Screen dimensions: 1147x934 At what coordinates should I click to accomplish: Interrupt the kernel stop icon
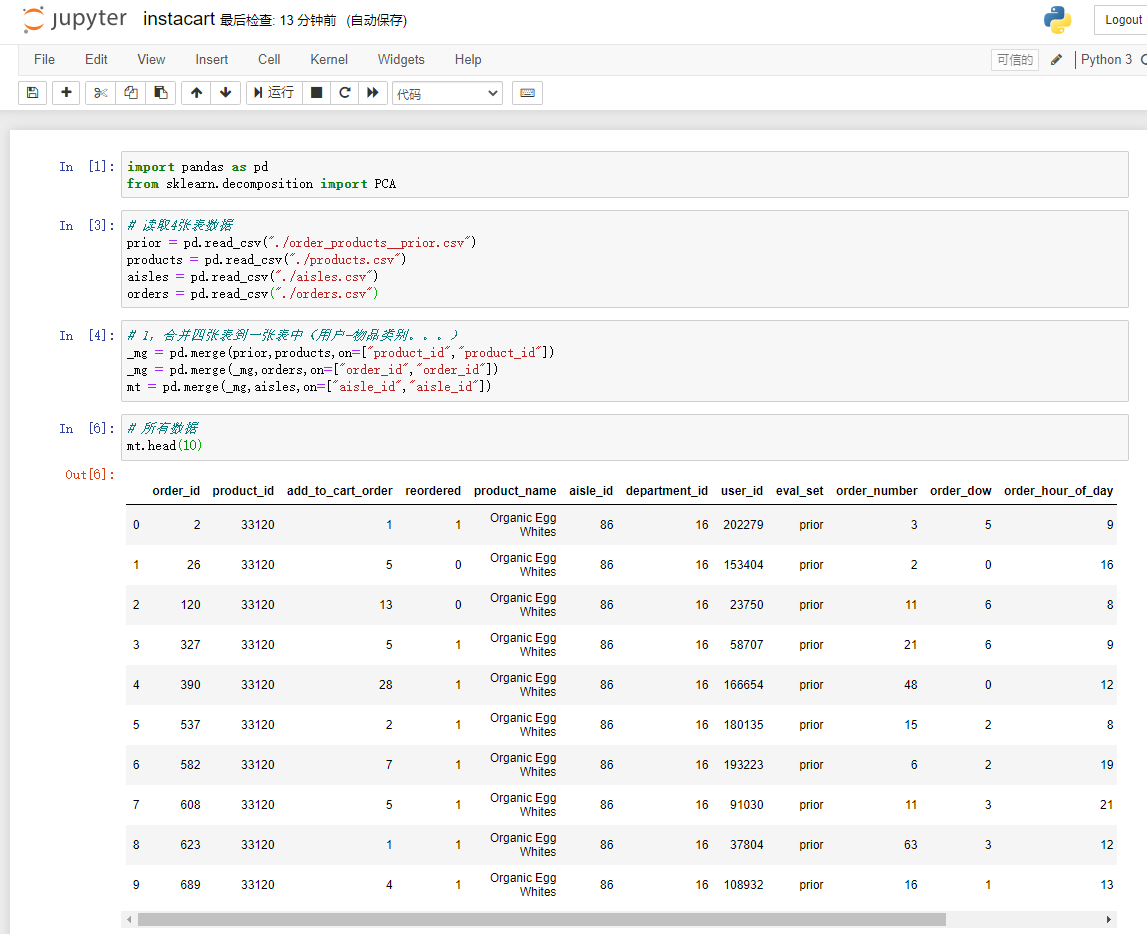(316, 93)
